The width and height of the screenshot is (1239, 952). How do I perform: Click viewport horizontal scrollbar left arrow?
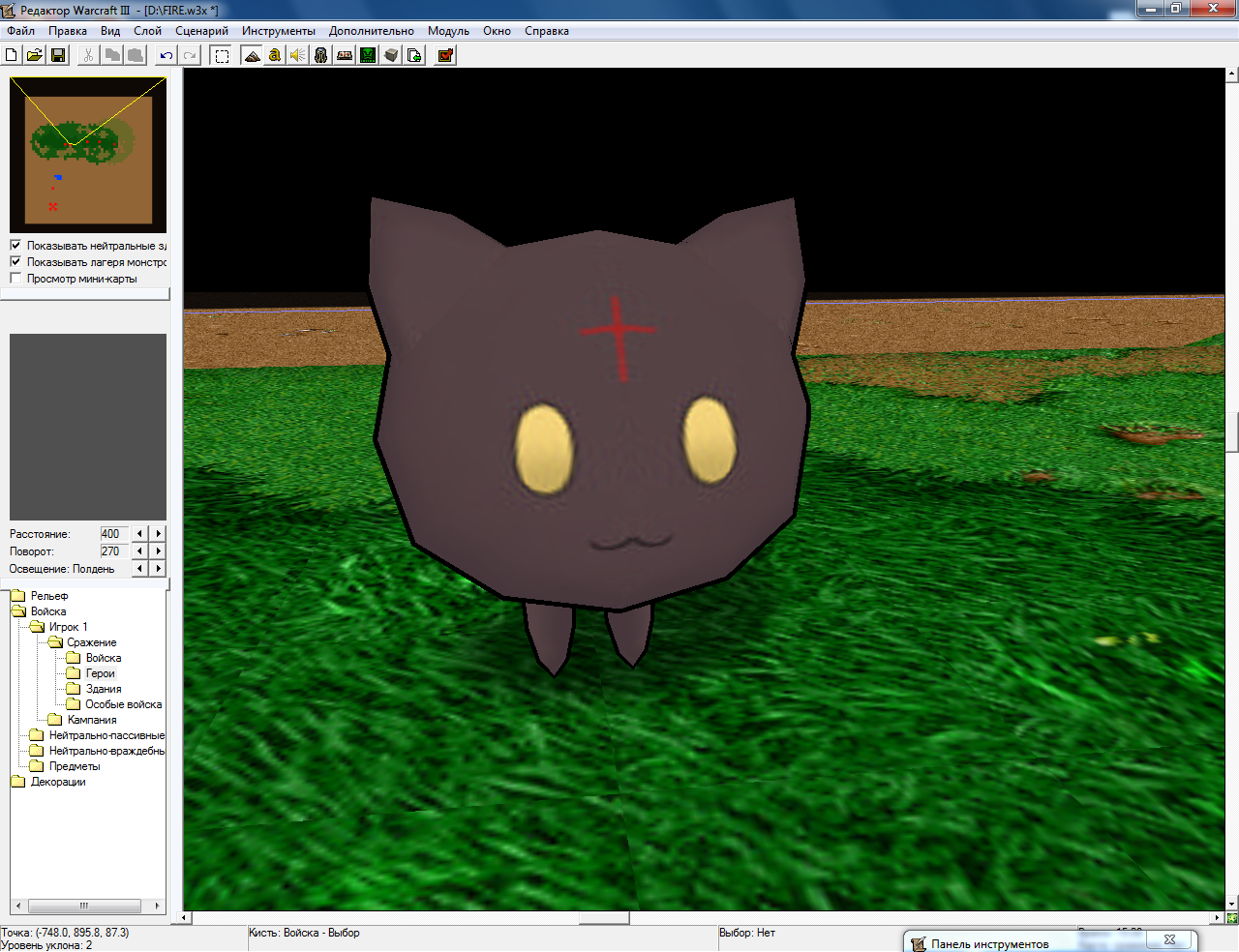click(x=185, y=917)
